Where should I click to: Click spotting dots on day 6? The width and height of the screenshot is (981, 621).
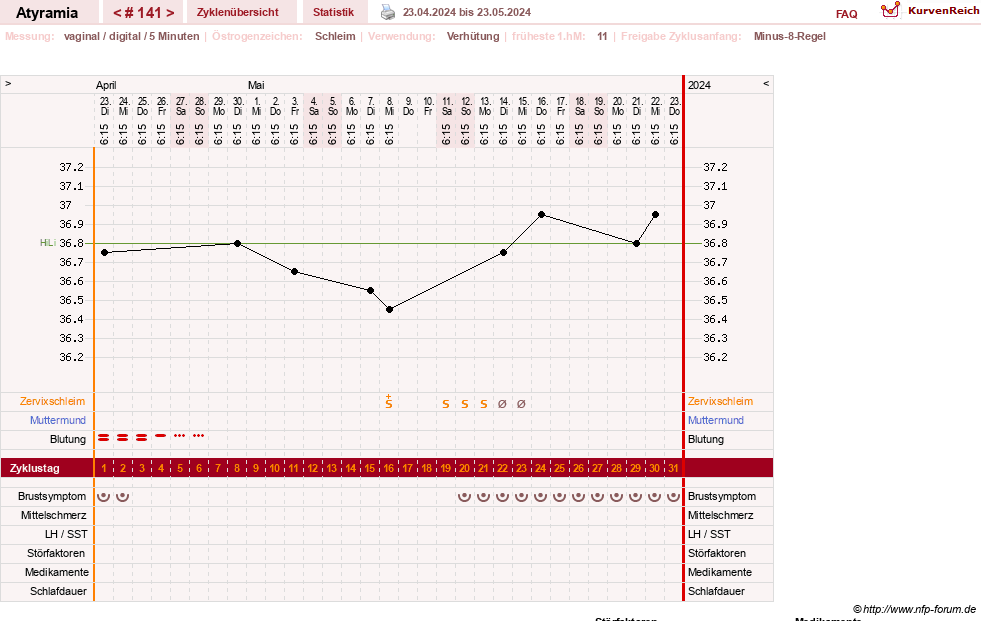[x=198, y=435]
